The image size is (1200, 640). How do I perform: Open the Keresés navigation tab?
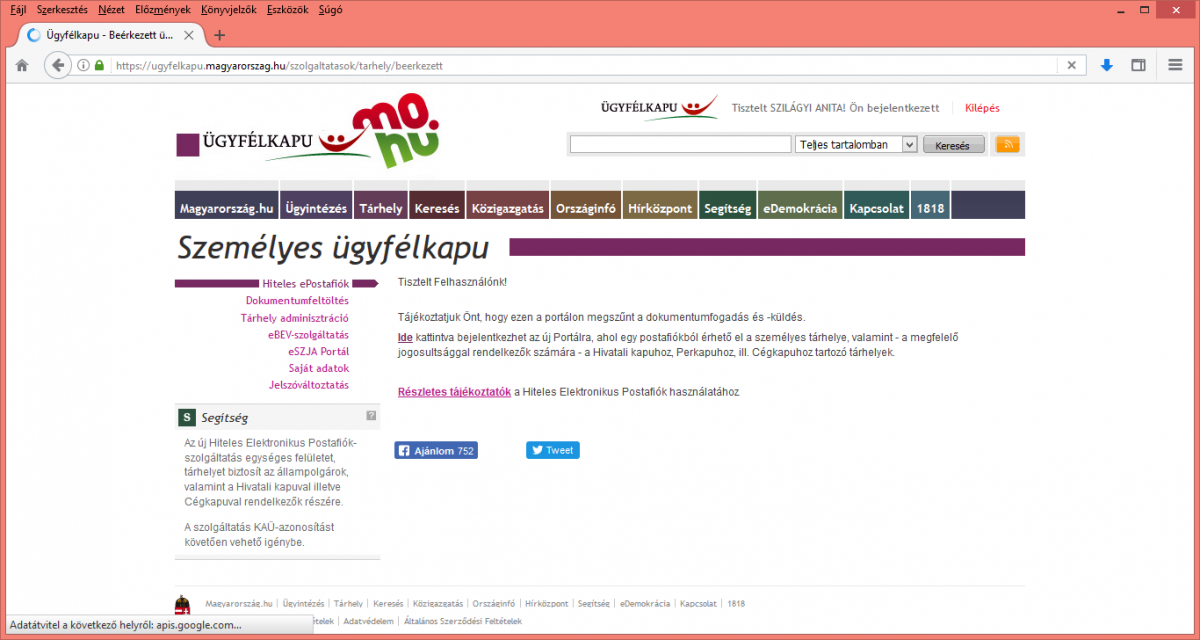point(437,204)
